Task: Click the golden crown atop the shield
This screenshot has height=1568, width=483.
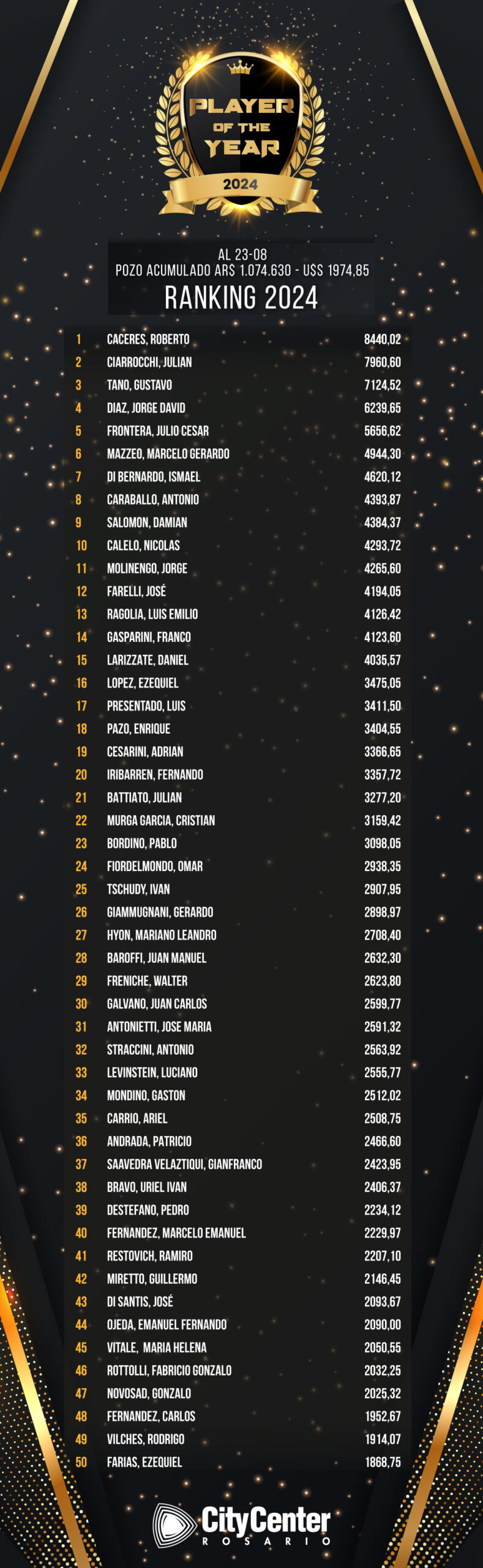Action: coord(240,67)
